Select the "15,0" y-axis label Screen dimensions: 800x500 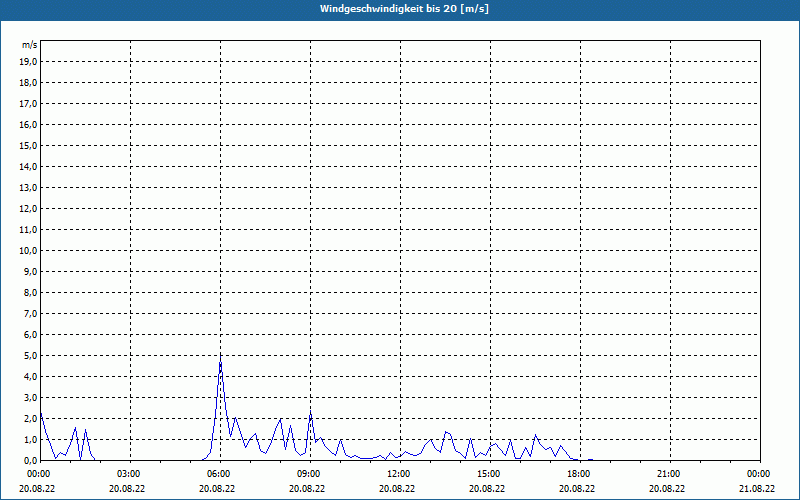pos(29,145)
